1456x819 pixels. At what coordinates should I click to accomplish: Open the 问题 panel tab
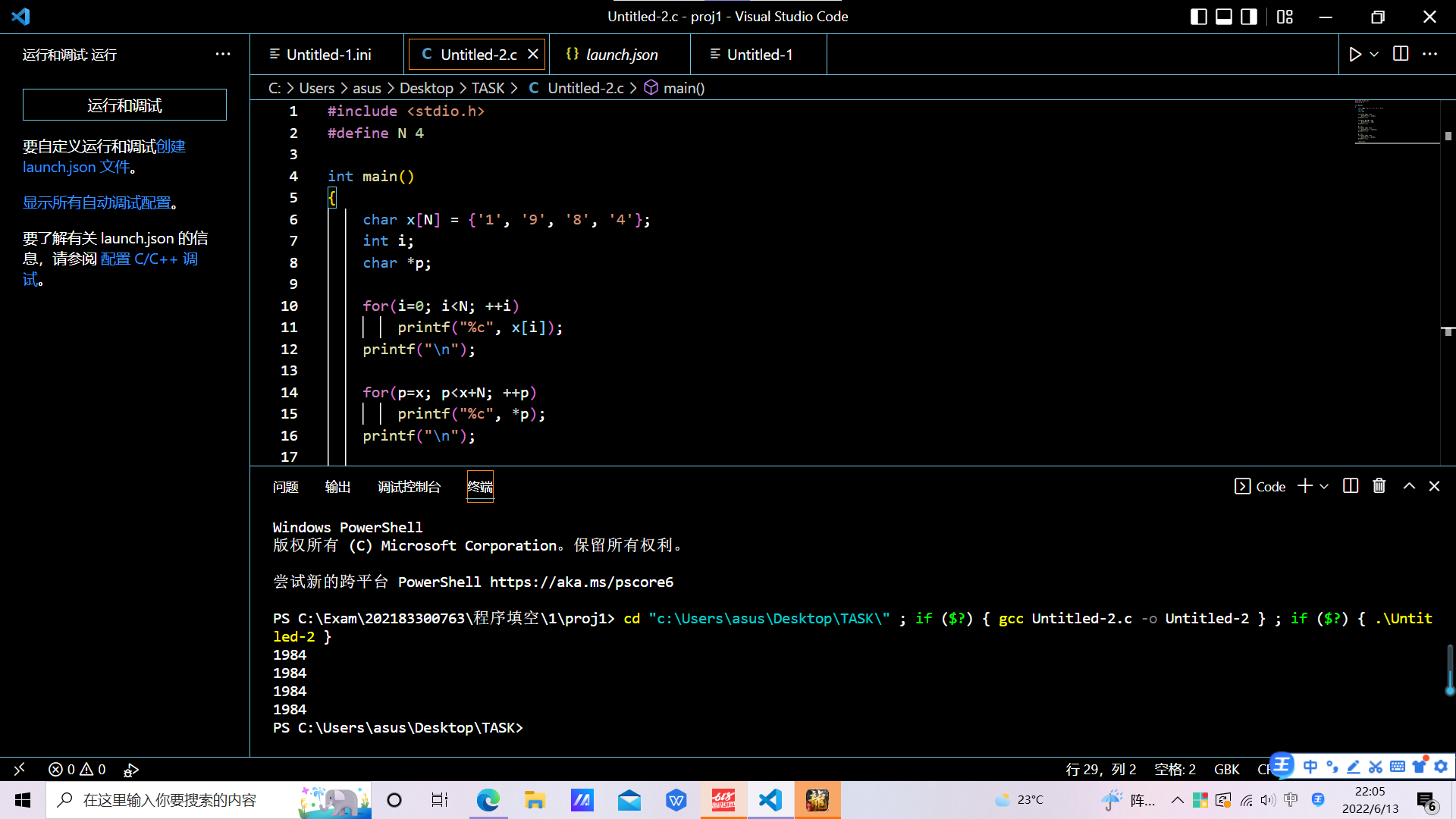pyautogui.click(x=286, y=487)
